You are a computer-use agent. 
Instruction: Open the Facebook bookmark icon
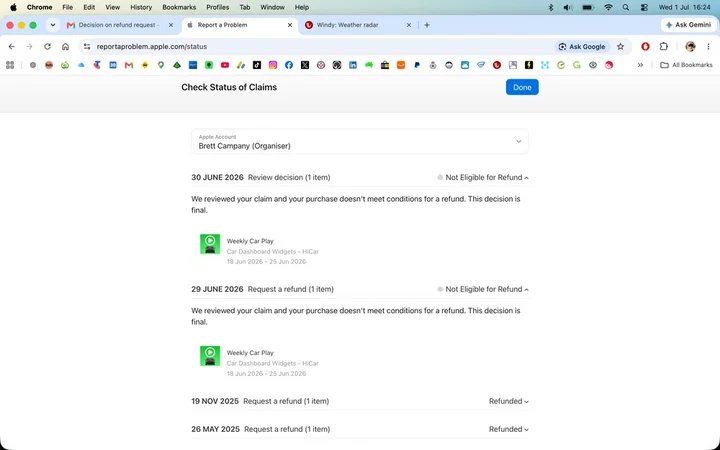(289, 65)
